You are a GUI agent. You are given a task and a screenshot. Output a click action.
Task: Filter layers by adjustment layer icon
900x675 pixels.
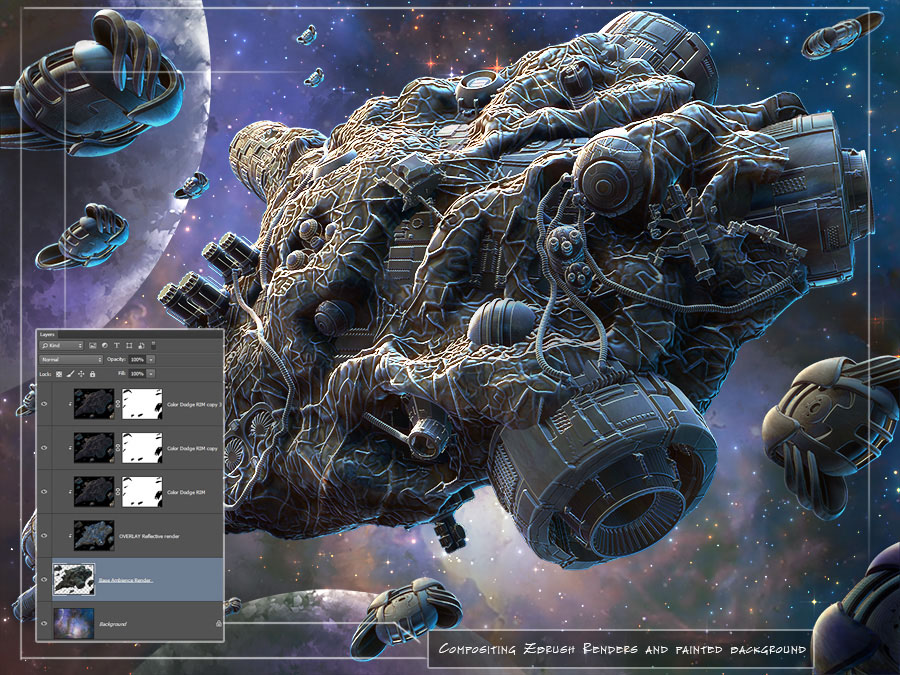(x=104, y=346)
